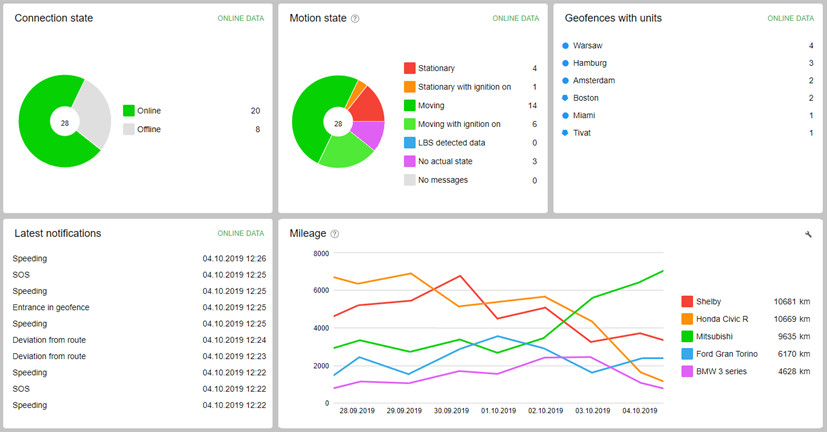Click the Motion state help icon
827x432 pixels.
pos(355,19)
